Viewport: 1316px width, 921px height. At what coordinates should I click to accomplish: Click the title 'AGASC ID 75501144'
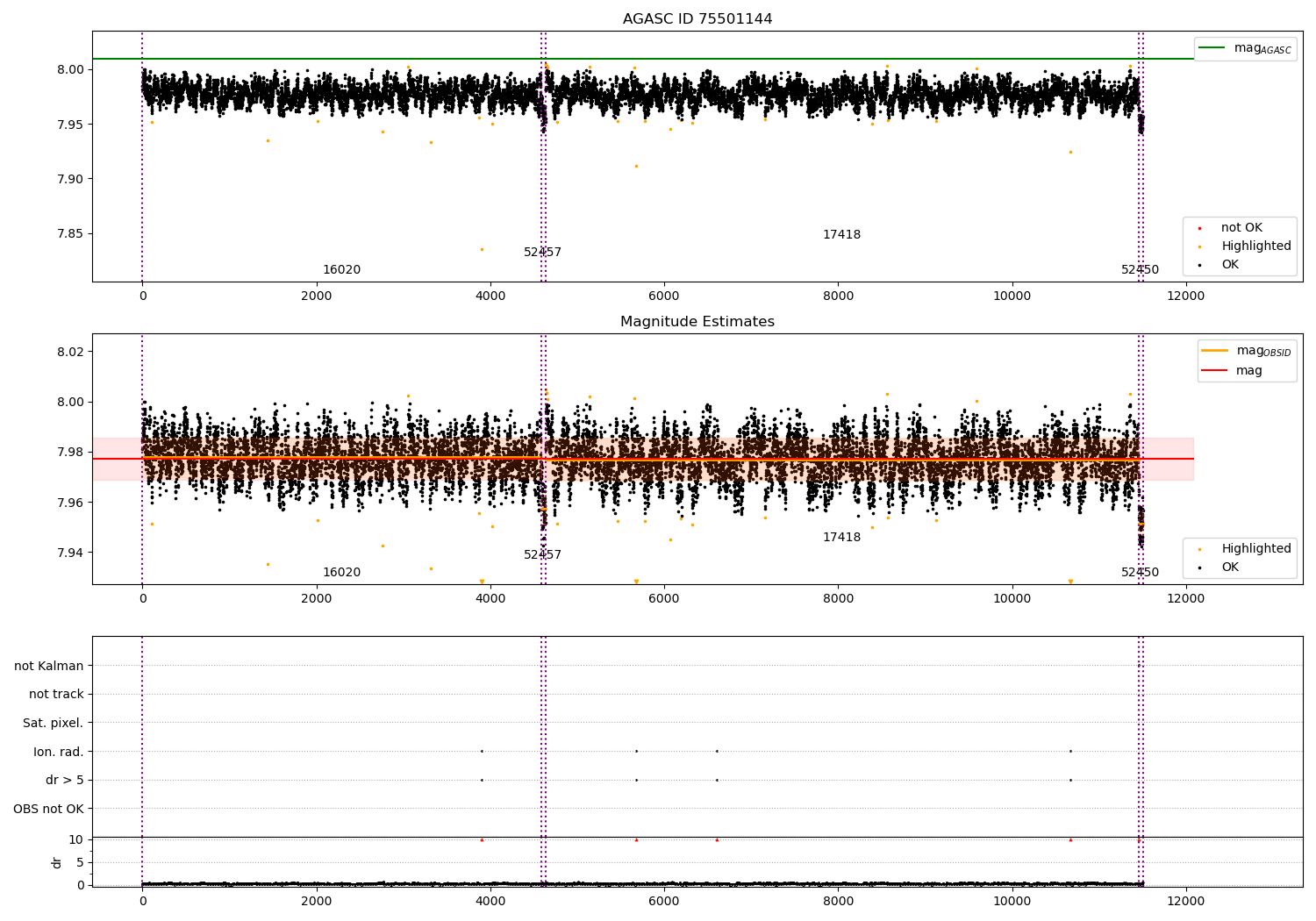[697, 19]
